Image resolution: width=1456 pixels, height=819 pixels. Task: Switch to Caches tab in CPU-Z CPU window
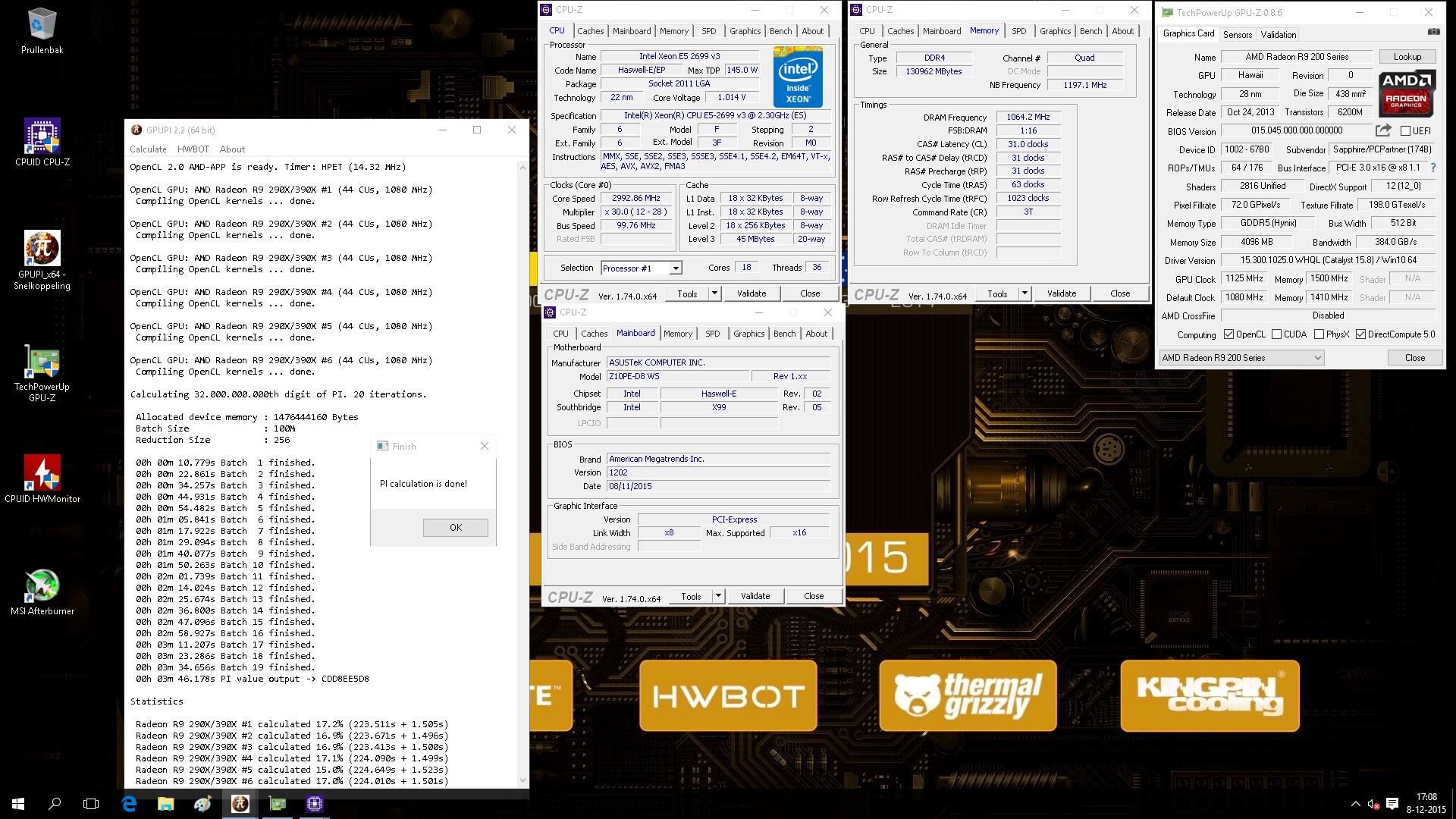click(x=590, y=31)
